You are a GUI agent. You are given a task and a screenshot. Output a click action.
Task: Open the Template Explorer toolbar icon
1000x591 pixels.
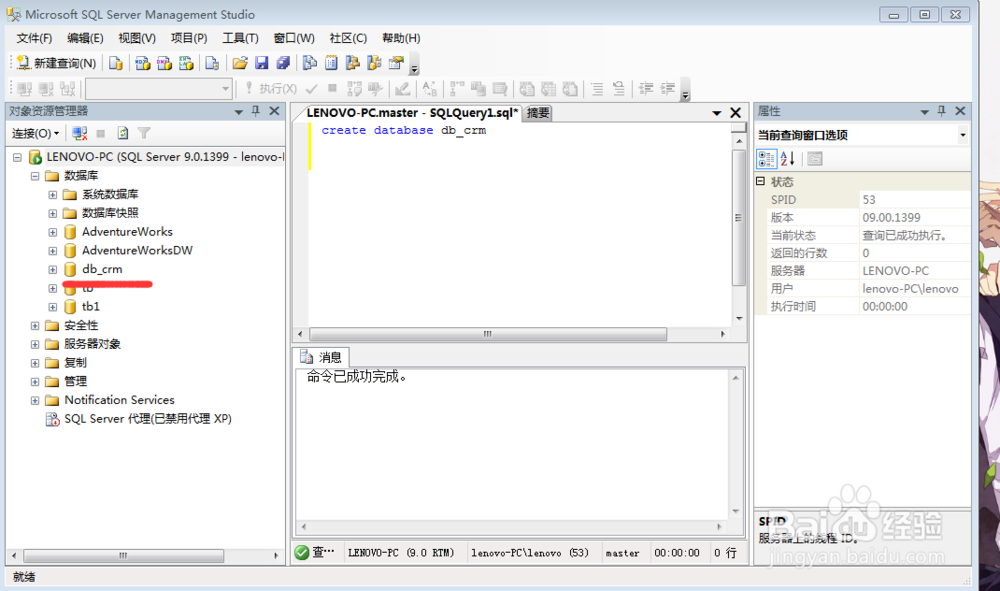(374, 62)
